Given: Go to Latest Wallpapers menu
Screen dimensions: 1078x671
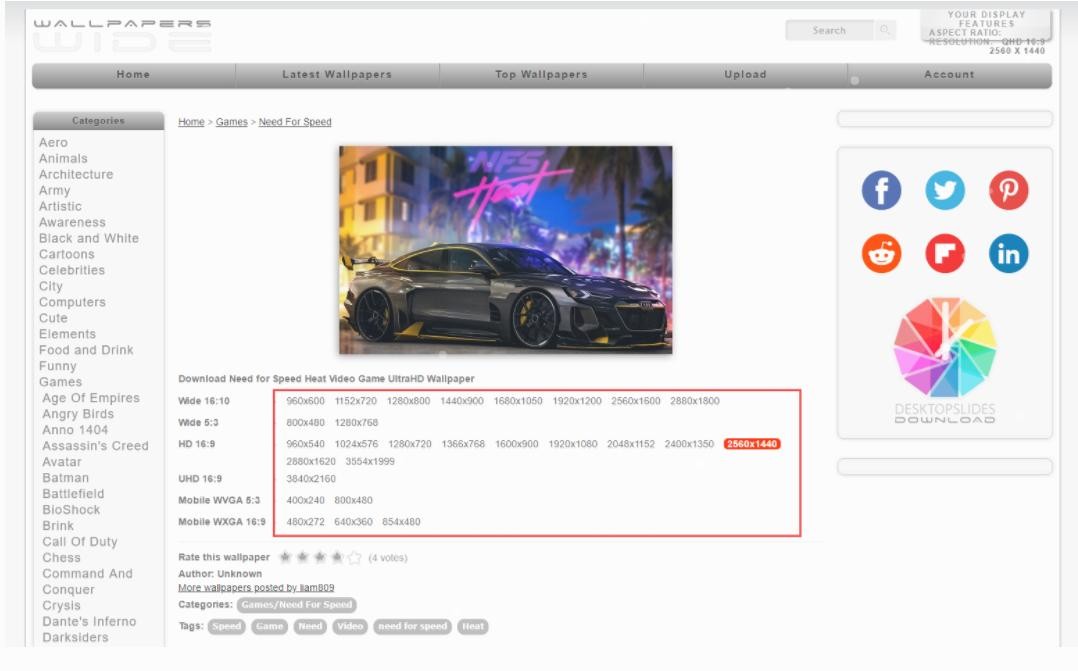Looking at the screenshot, I should (x=337, y=75).
